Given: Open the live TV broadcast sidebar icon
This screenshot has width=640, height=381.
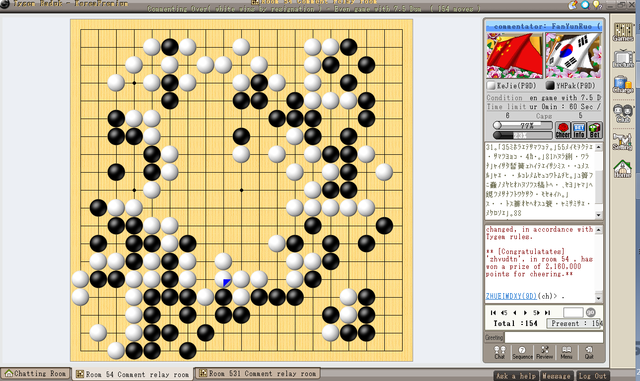Looking at the screenshot, I should point(623,58).
